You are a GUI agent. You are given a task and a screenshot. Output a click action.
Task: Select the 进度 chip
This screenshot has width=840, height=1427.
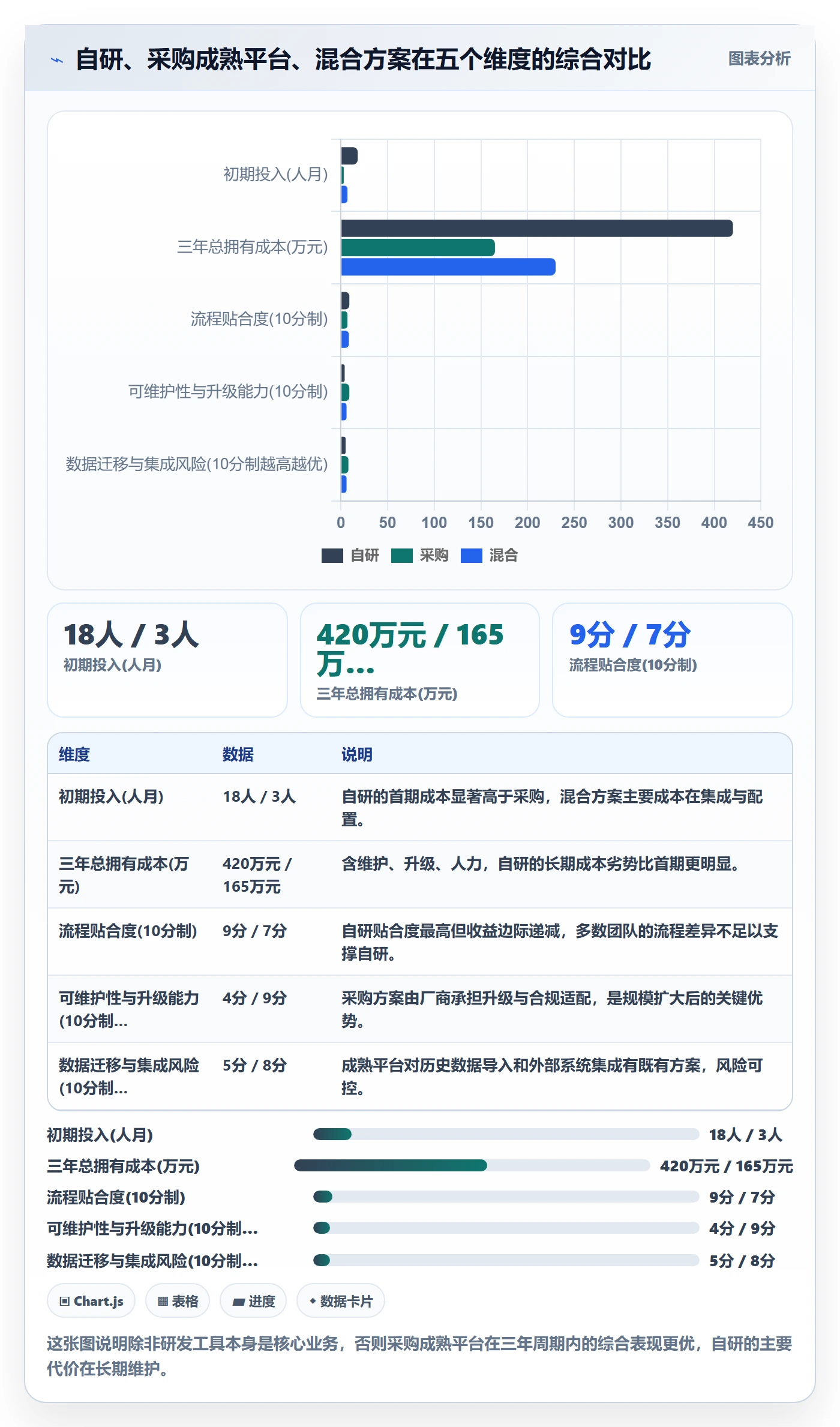click(253, 1301)
